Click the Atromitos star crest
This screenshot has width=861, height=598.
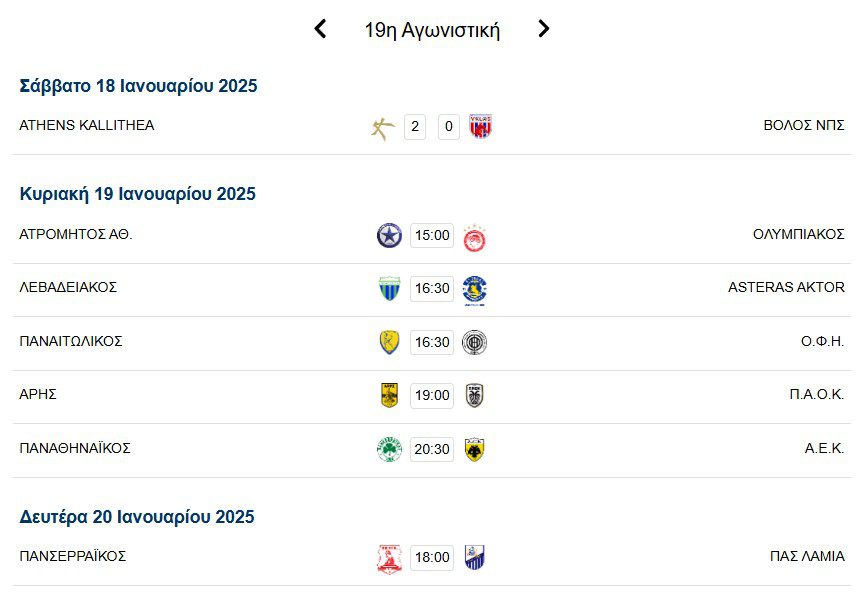coord(389,236)
